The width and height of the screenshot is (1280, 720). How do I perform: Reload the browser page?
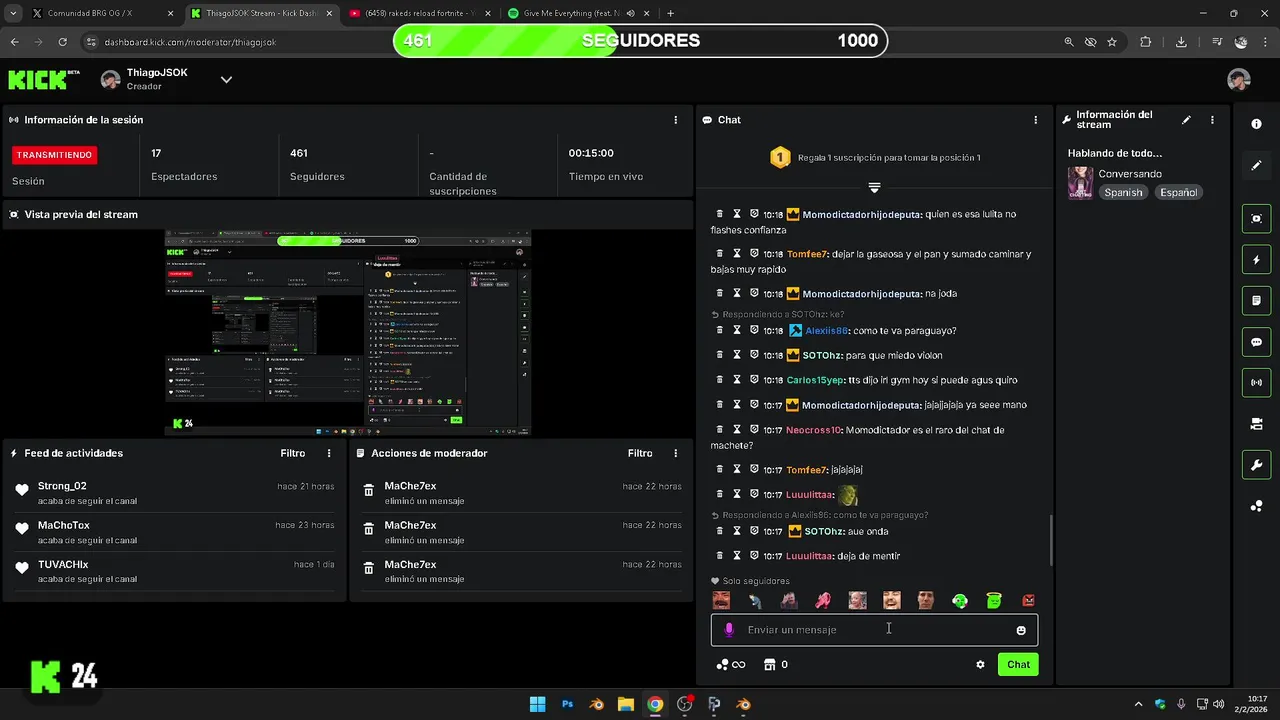(62, 42)
